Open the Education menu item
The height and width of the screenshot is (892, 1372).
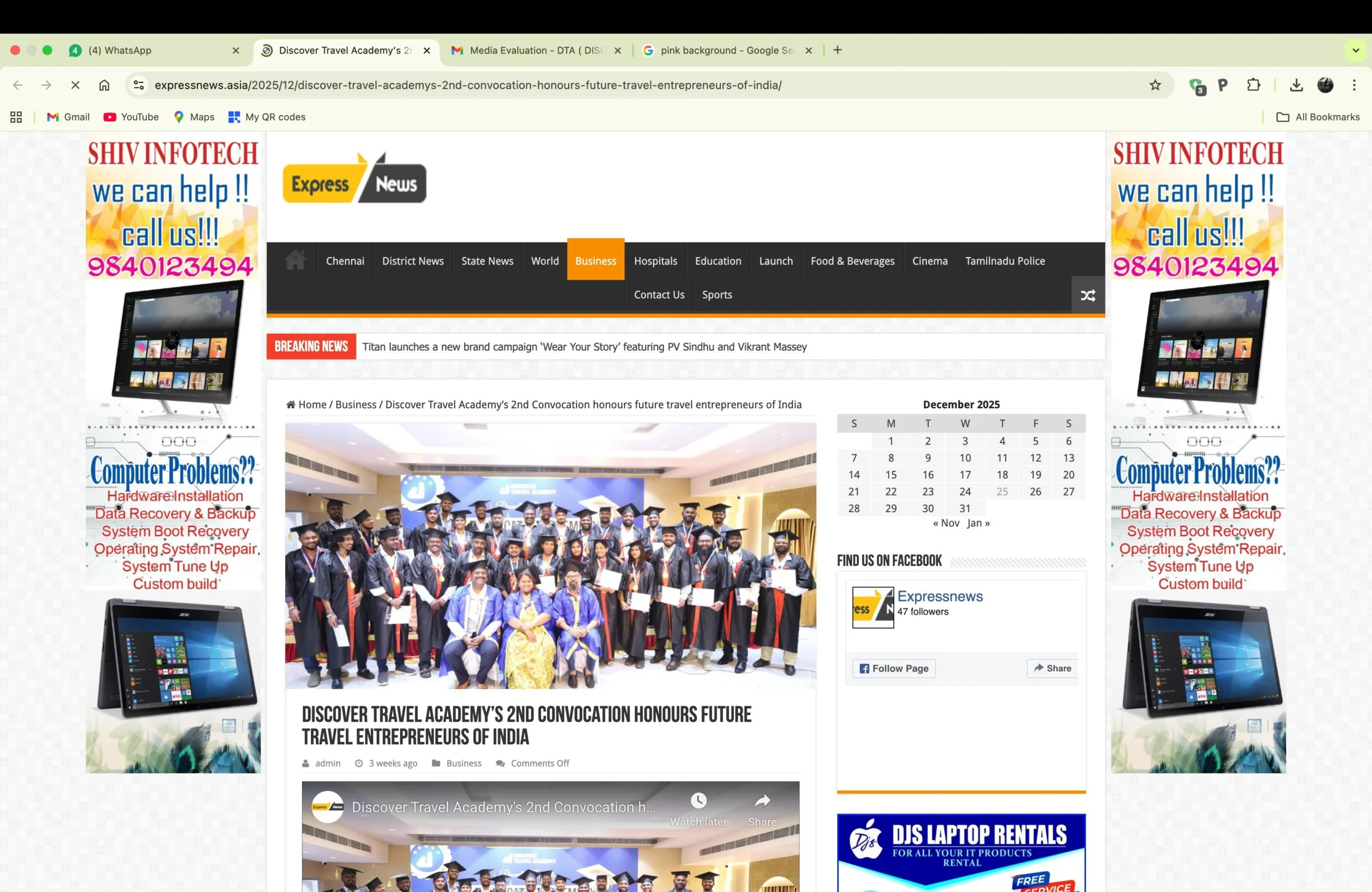pyautogui.click(x=718, y=261)
